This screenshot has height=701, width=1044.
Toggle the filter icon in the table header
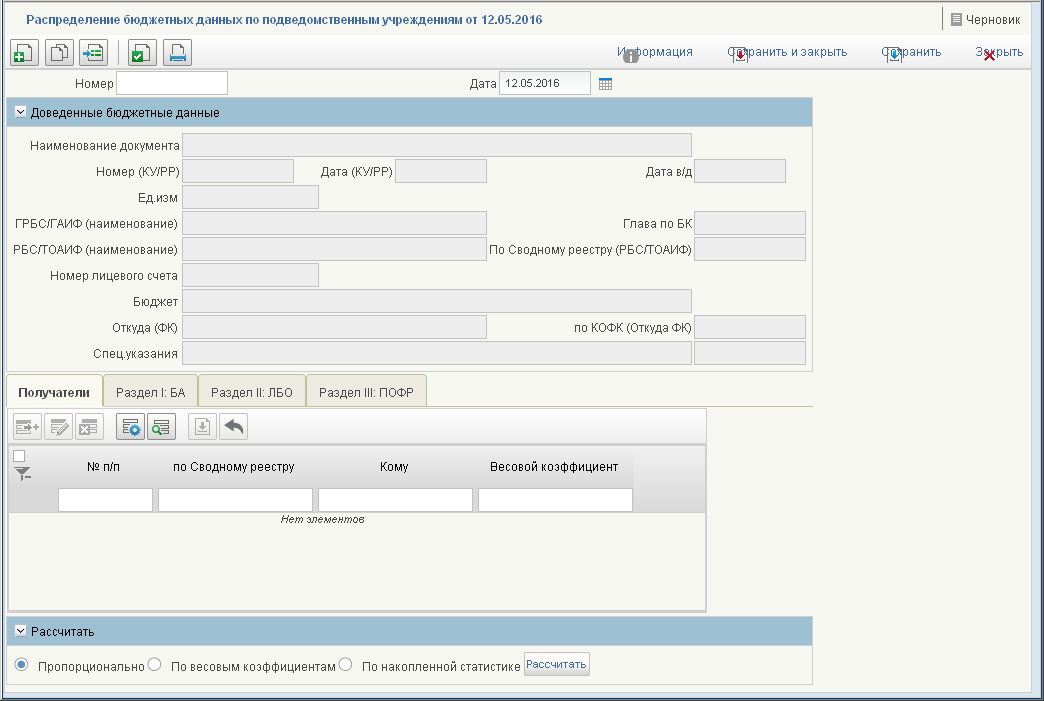pyautogui.click(x=23, y=474)
